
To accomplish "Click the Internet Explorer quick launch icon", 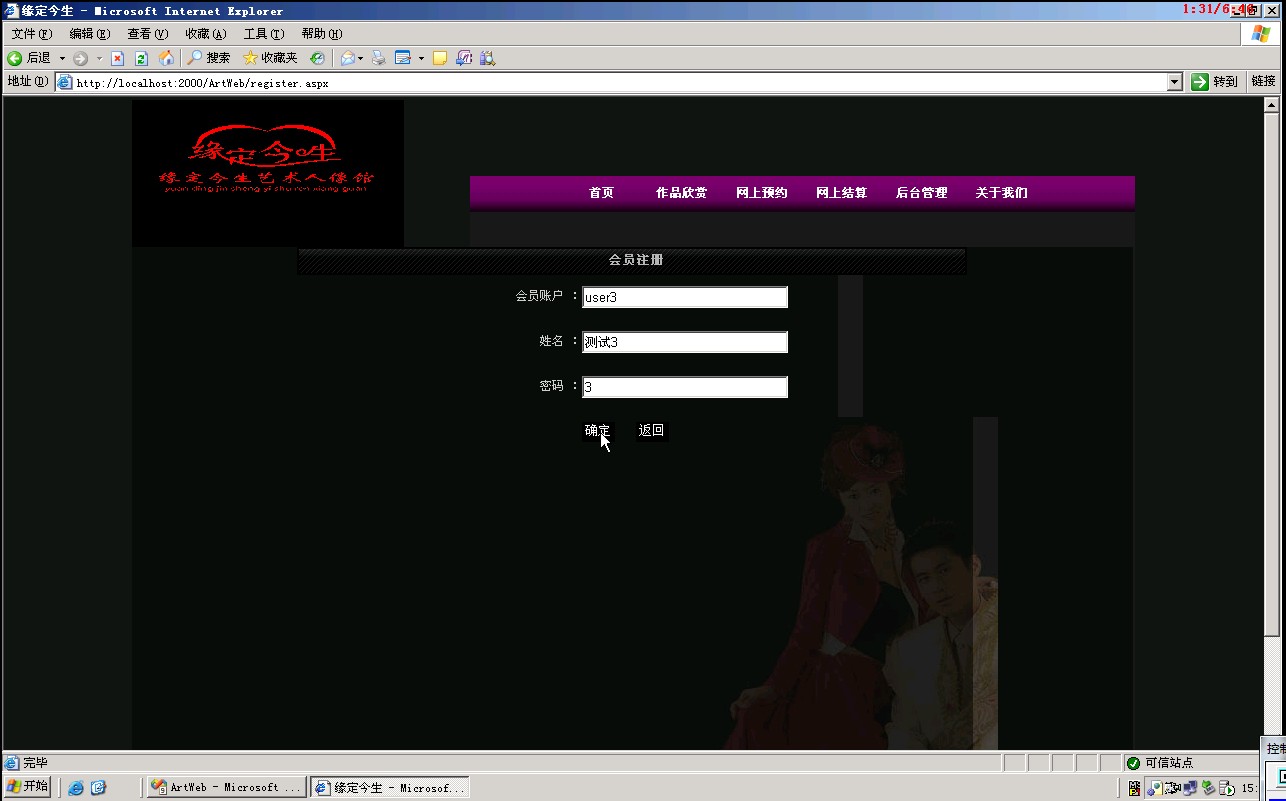I will (76, 788).
